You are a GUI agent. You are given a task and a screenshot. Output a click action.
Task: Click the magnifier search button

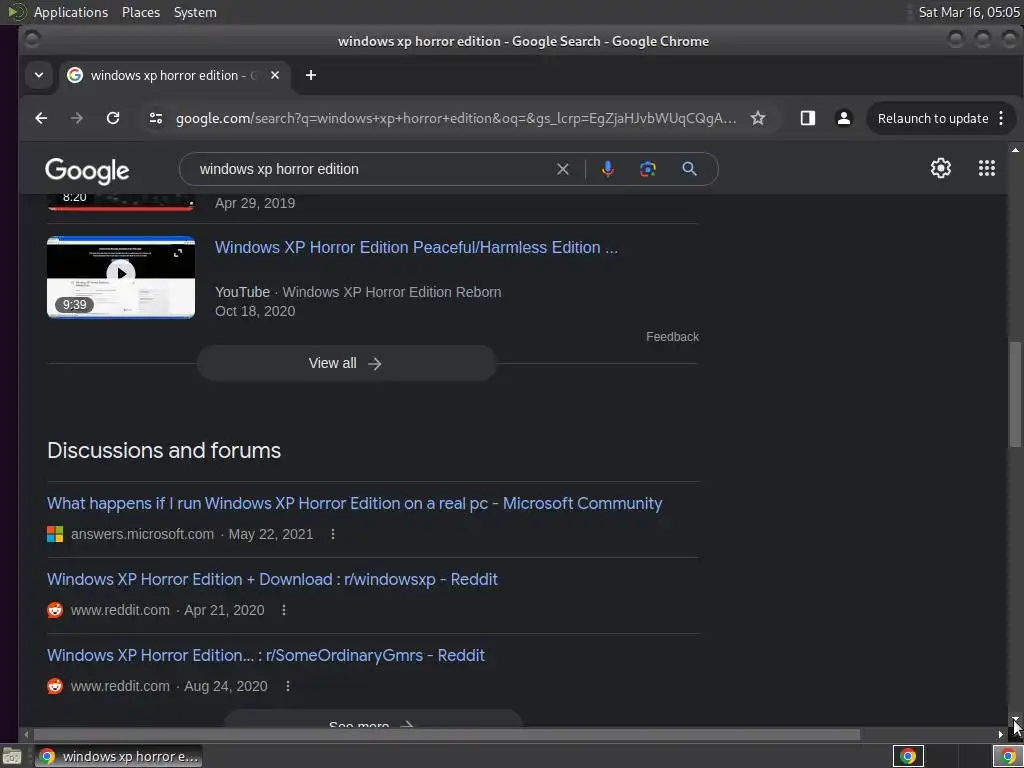coord(689,169)
